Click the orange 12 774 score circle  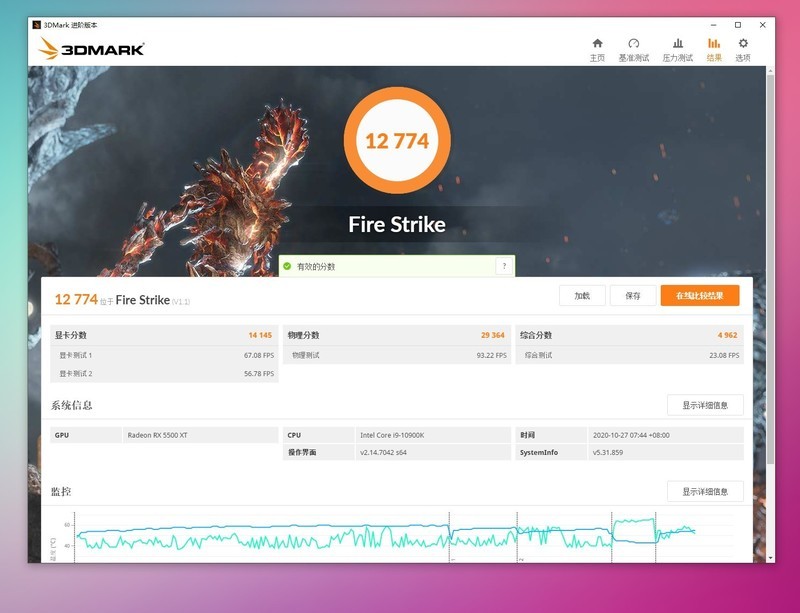(397, 140)
